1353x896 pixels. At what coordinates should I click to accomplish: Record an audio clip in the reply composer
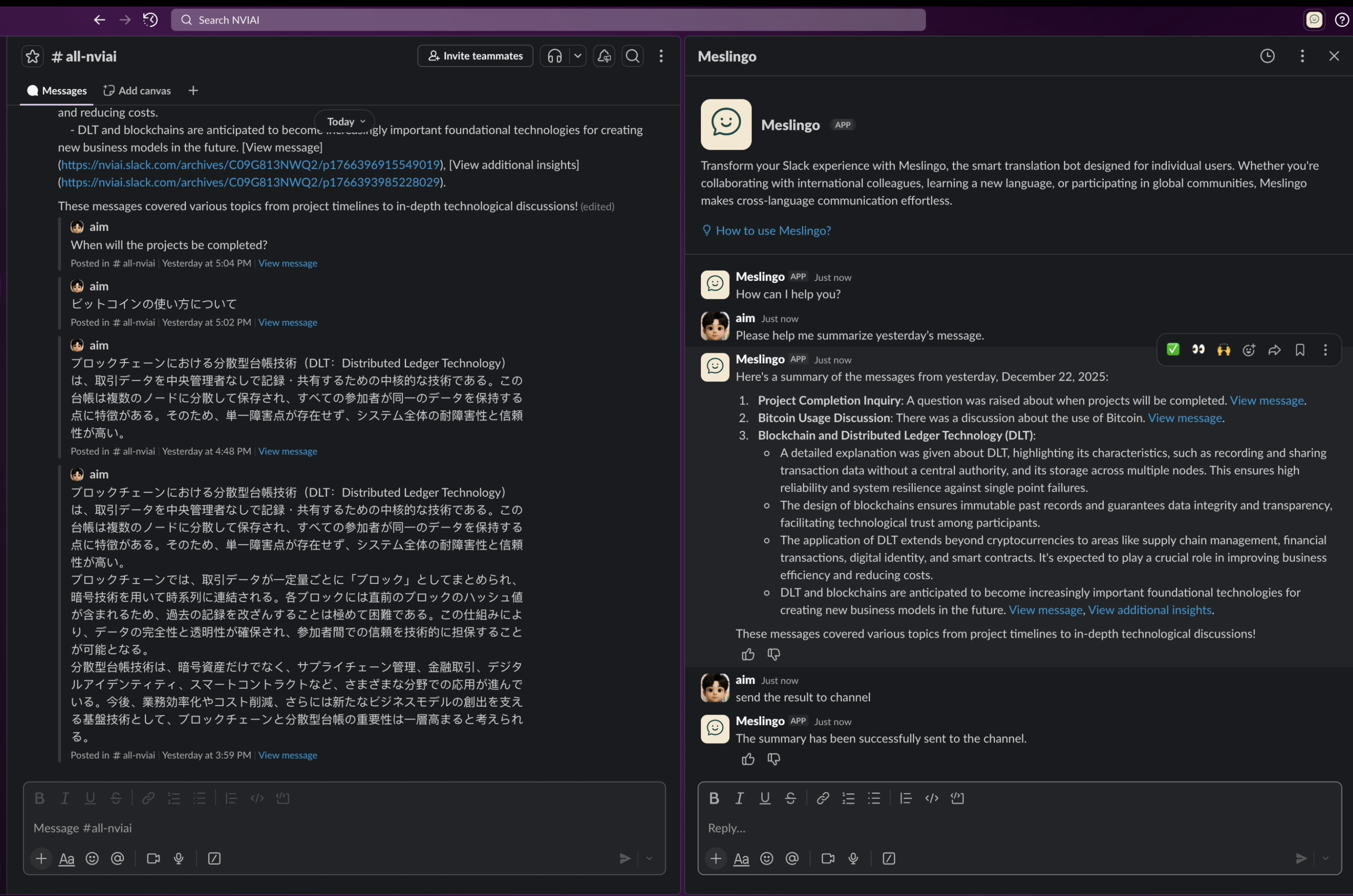tap(853, 858)
